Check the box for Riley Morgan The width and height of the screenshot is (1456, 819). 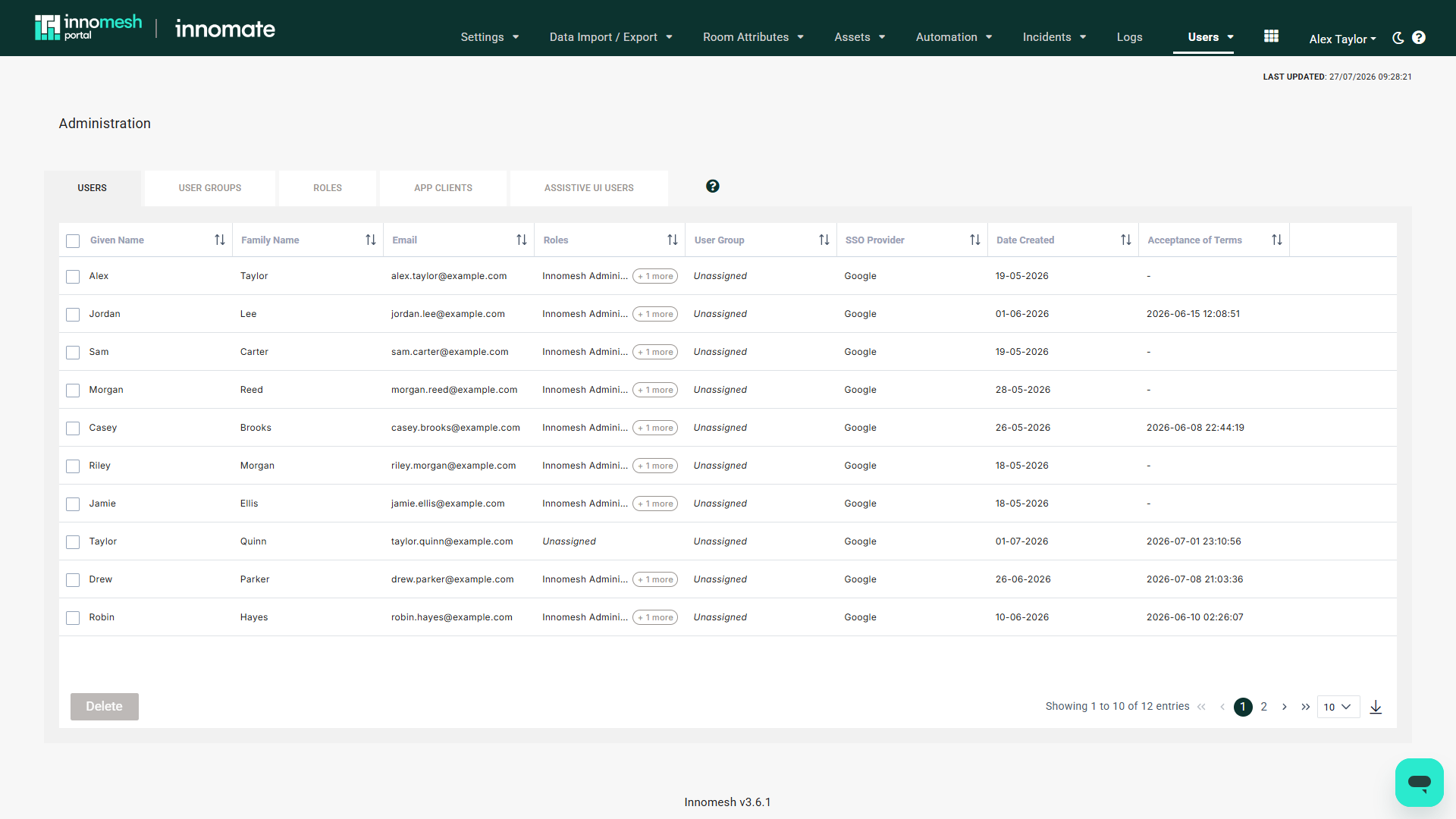[73, 466]
